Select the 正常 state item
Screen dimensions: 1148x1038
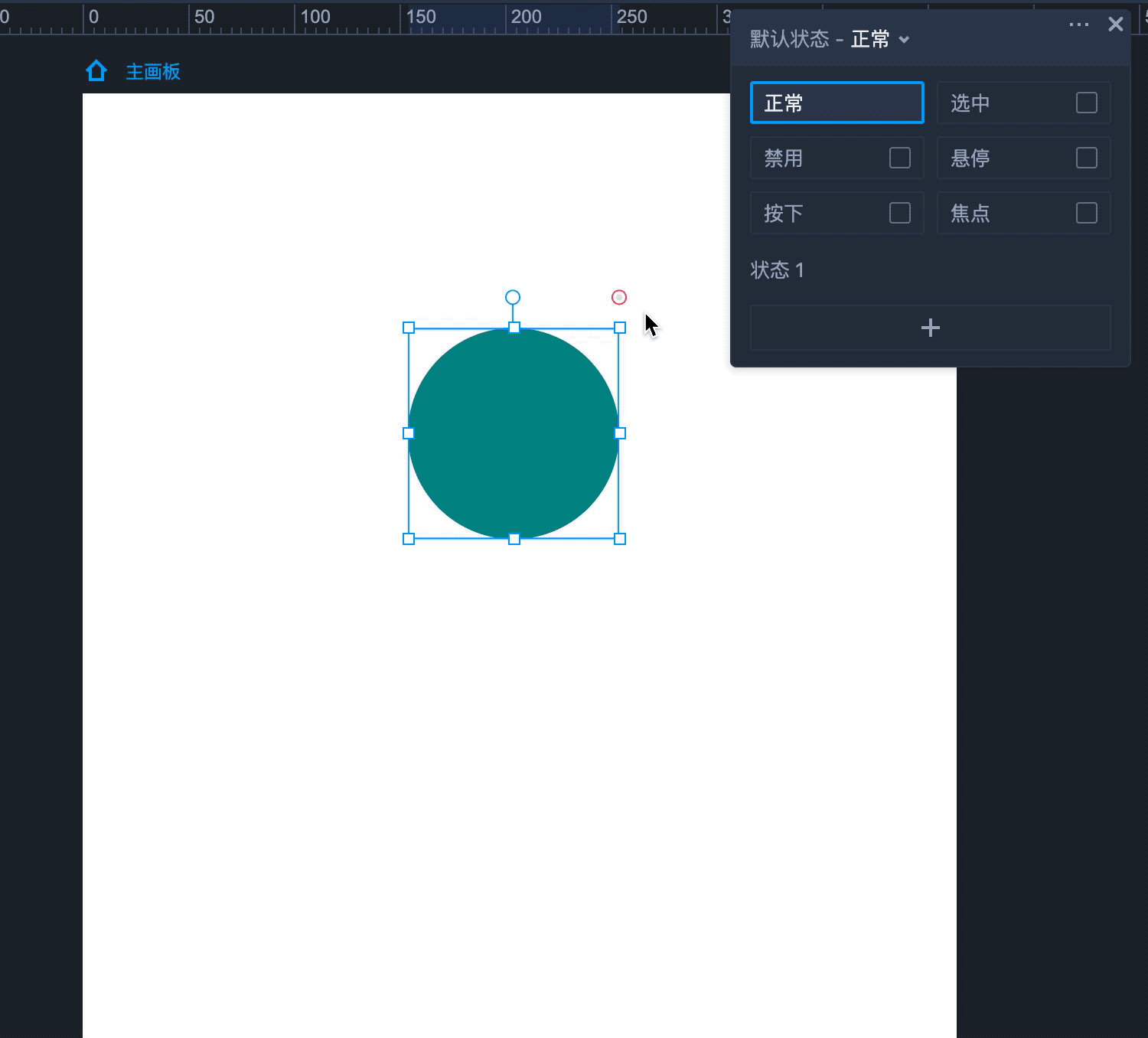coord(837,103)
